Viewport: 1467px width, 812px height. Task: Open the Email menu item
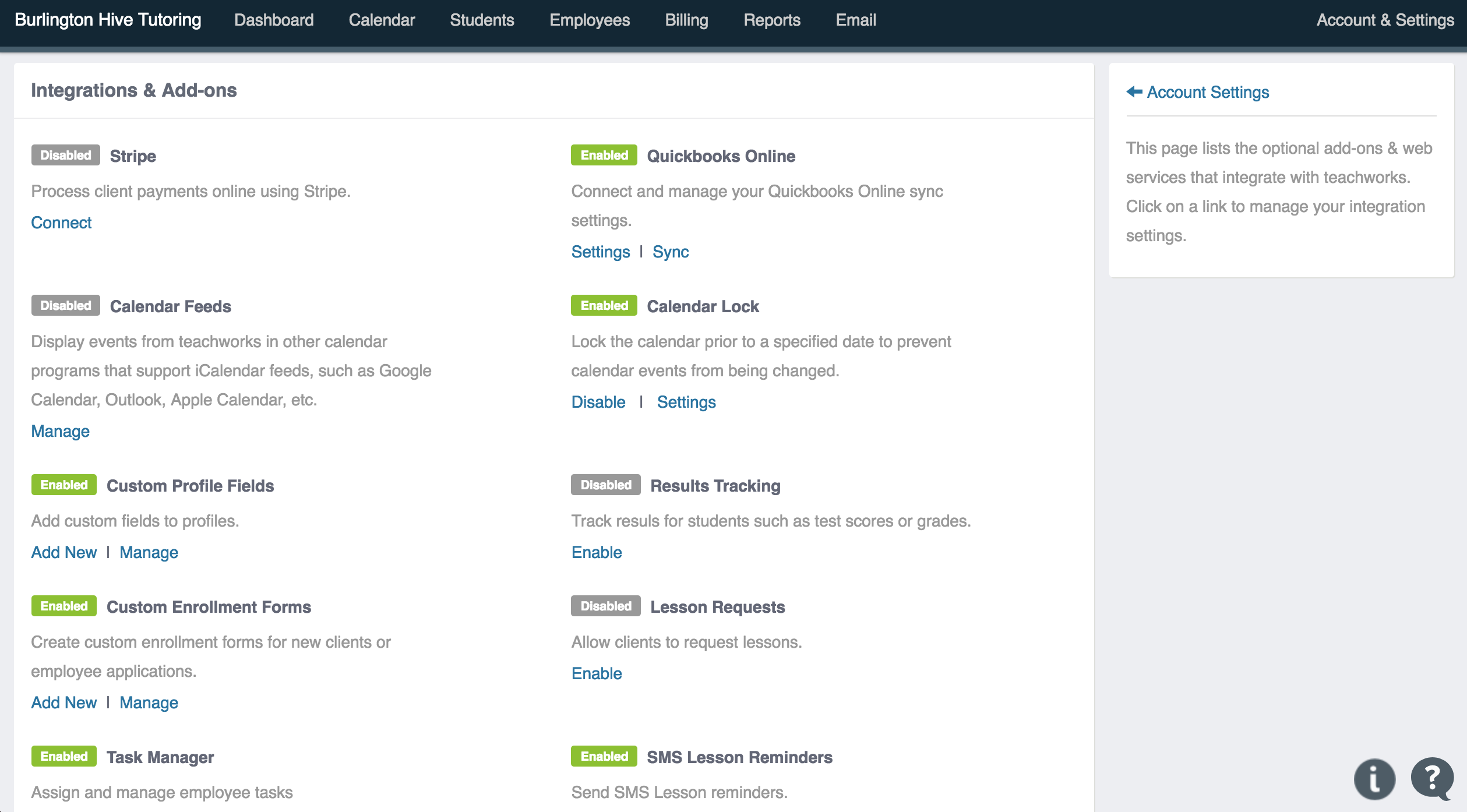tap(856, 20)
